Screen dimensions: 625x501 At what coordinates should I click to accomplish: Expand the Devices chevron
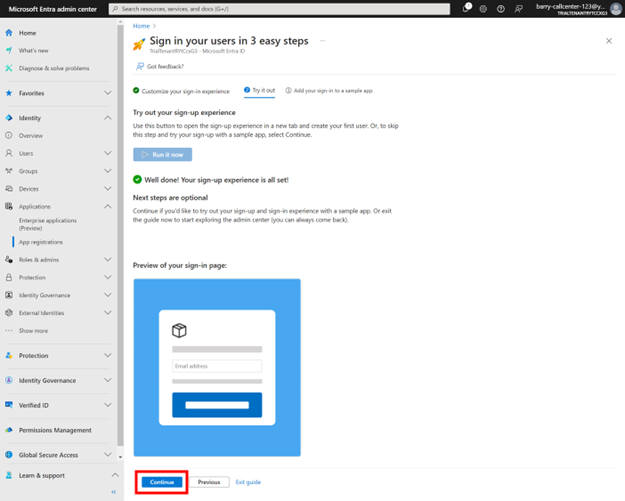point(108,189)
